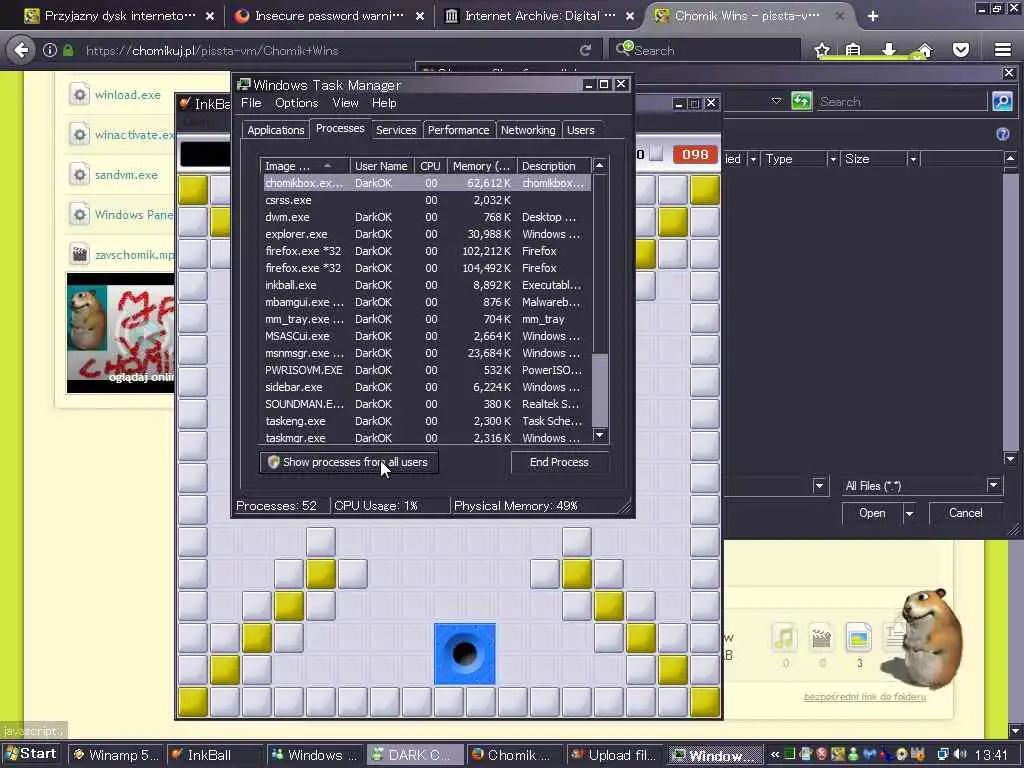Click the blue help question mark icon

pyautogui.click(x=1002, y=134)
